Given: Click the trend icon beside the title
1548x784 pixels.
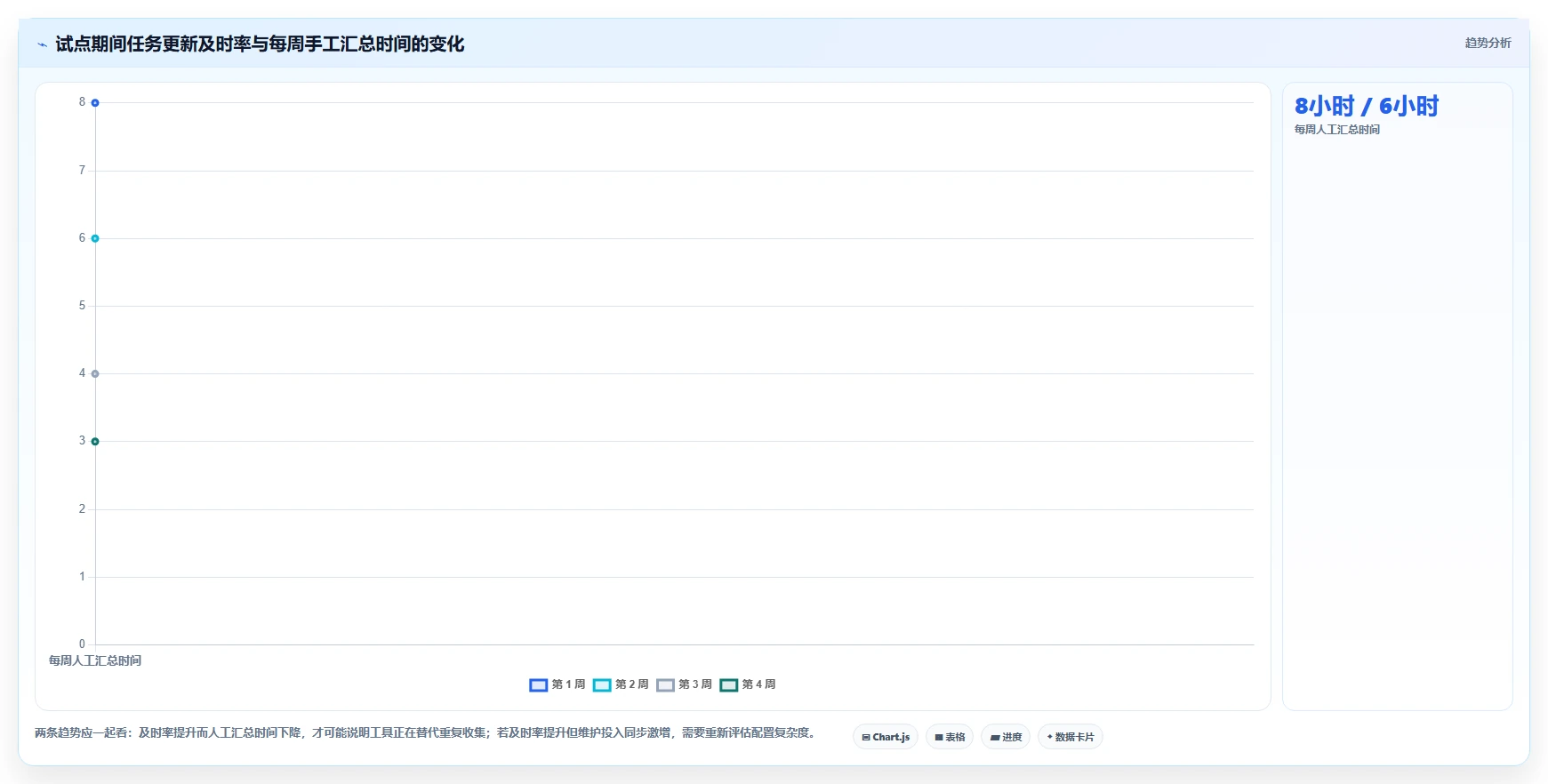Looking at the screenshot, I should click(42, 44).
